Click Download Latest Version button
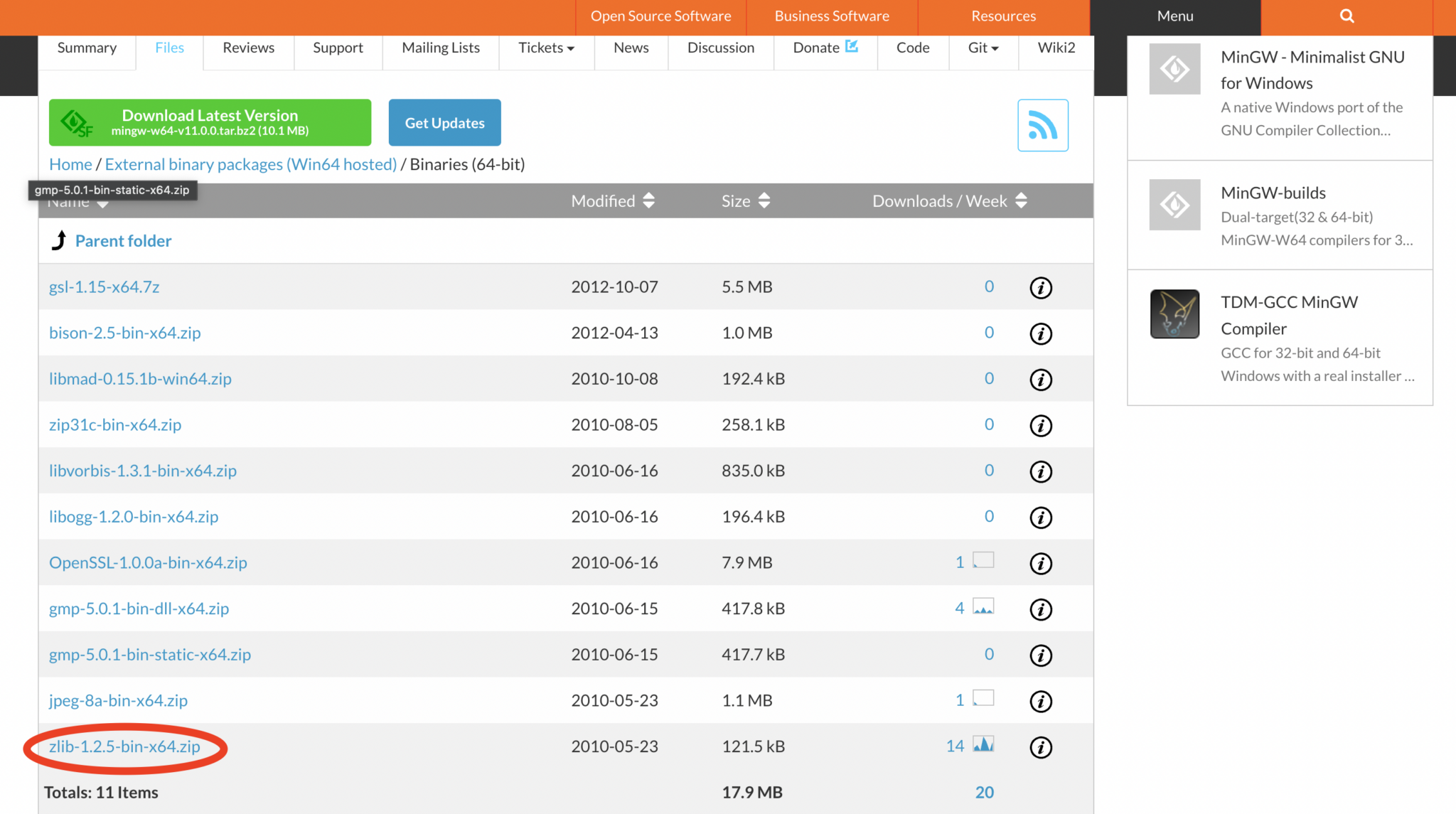1456x814 pixels. 210,122
